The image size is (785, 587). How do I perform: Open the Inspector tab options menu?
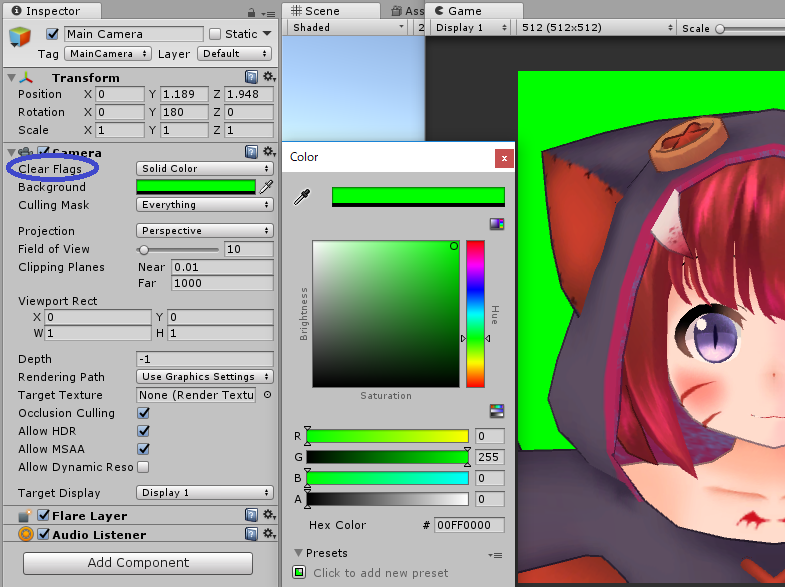click(270, 14)
